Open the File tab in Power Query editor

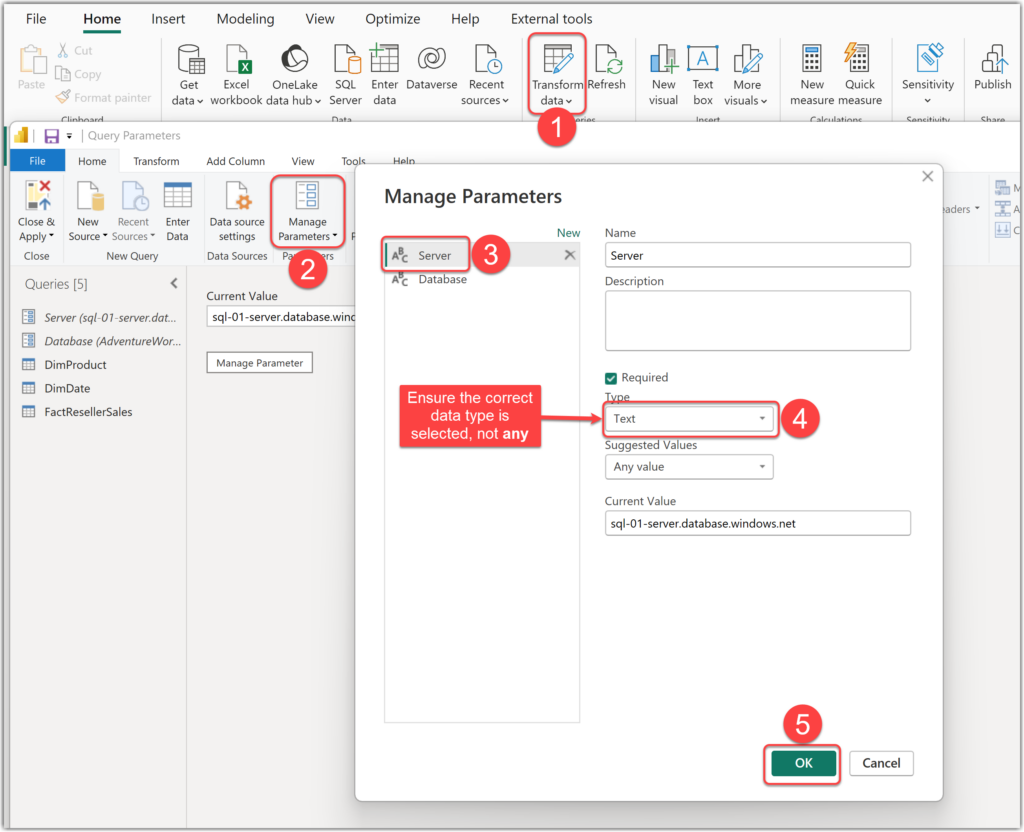[x=37, y=161]
